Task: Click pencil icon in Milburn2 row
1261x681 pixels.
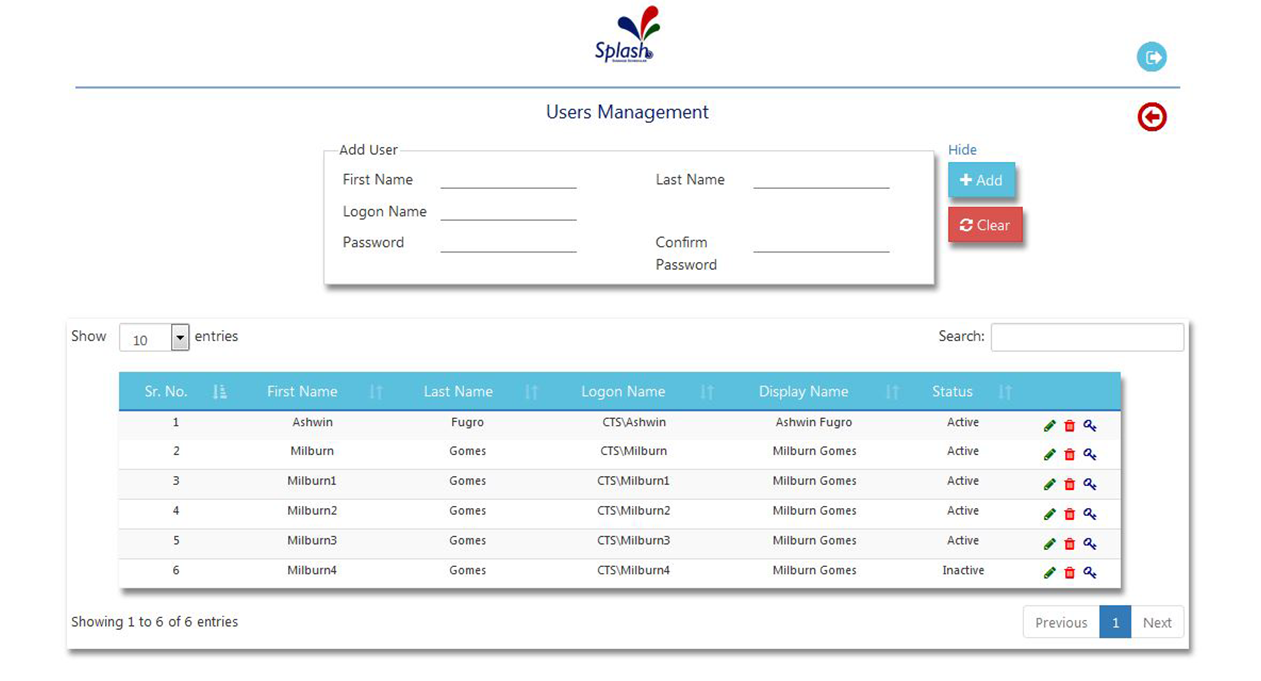Action: [1049, 514]
